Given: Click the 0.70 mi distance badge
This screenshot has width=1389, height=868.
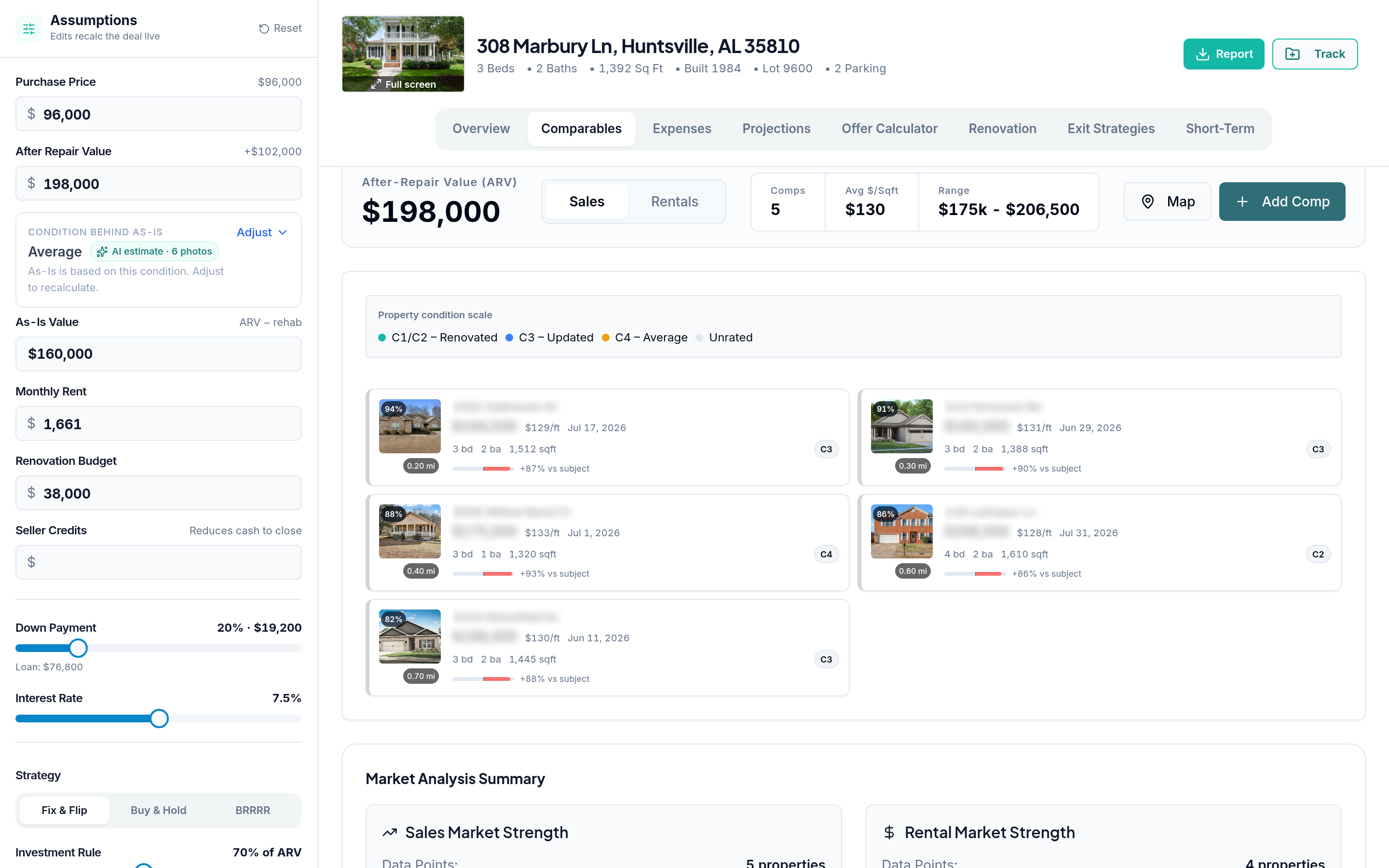Looking at the screenshot, I should (421, 676).
